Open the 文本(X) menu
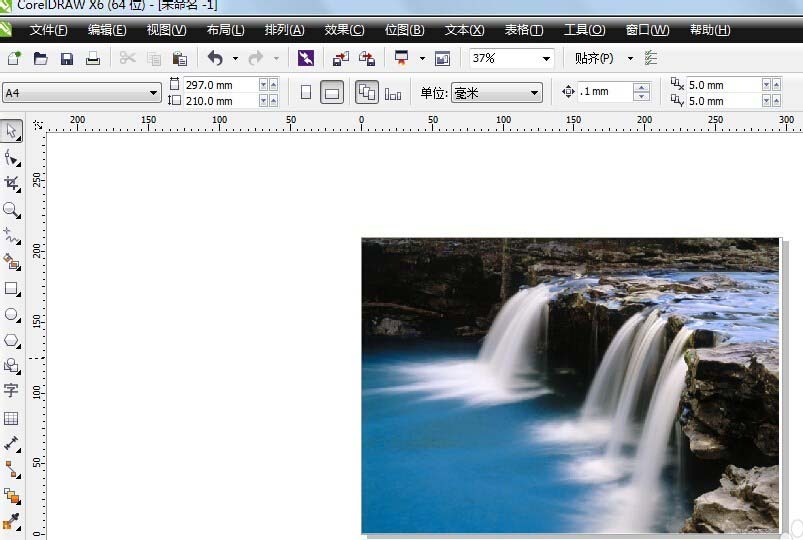The height and width of the screenshot is (540, 803). tap(464, 30)
